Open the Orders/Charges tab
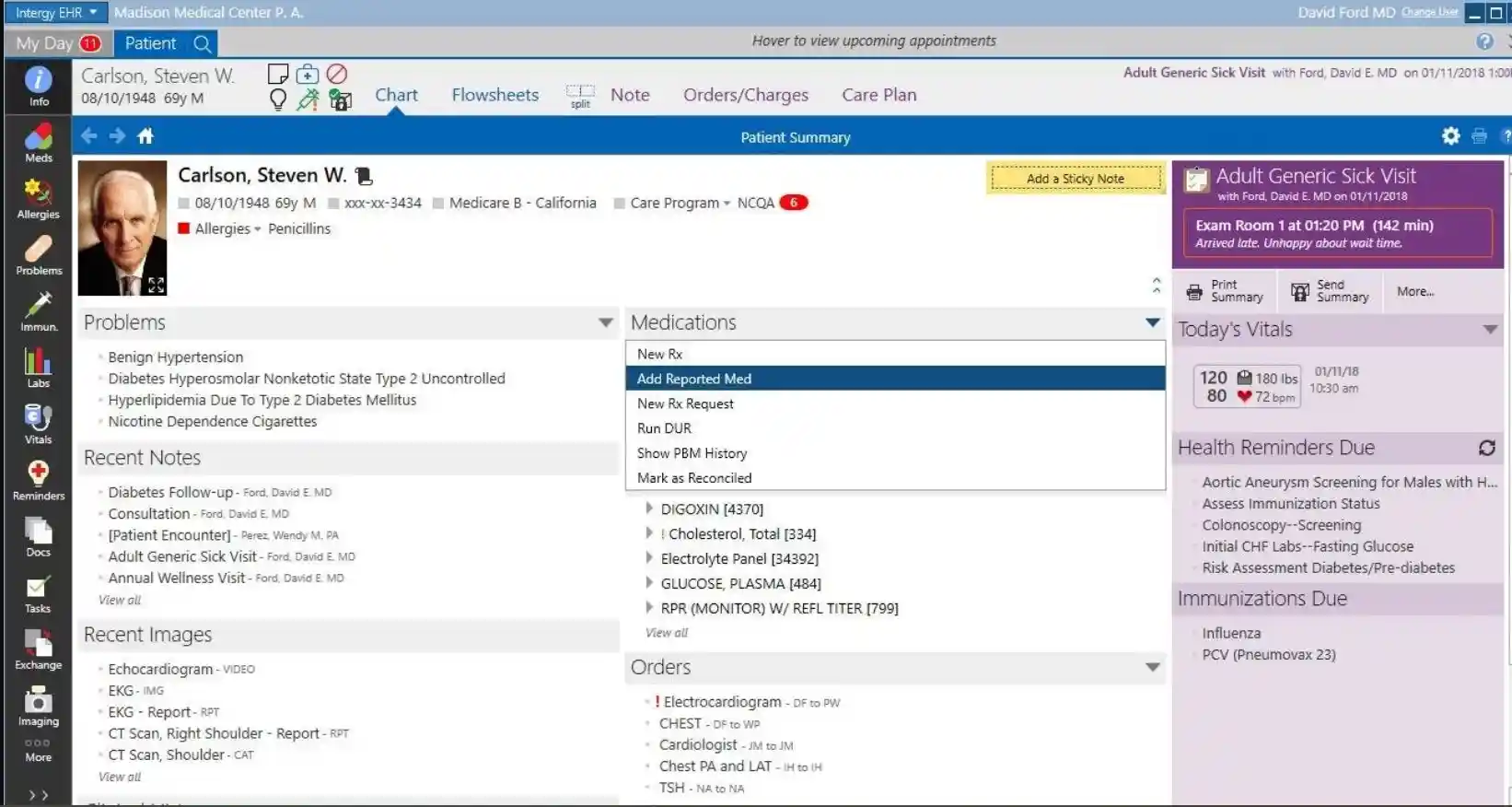 [x=746, y=95]
